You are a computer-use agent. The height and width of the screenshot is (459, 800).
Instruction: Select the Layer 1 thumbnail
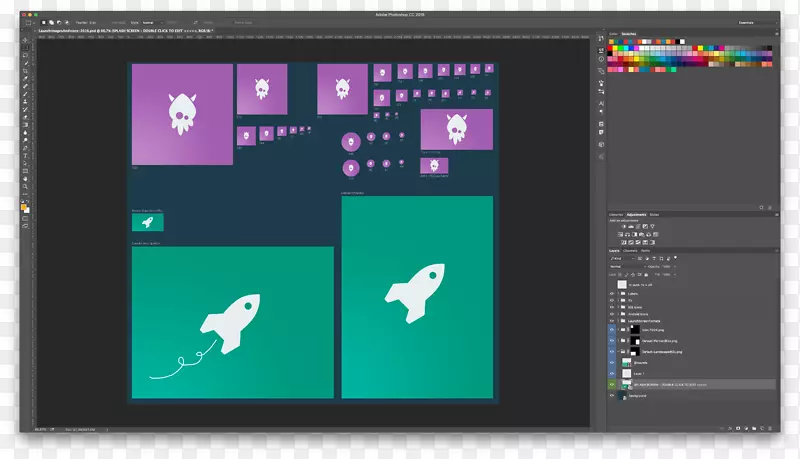coord(627,373)
